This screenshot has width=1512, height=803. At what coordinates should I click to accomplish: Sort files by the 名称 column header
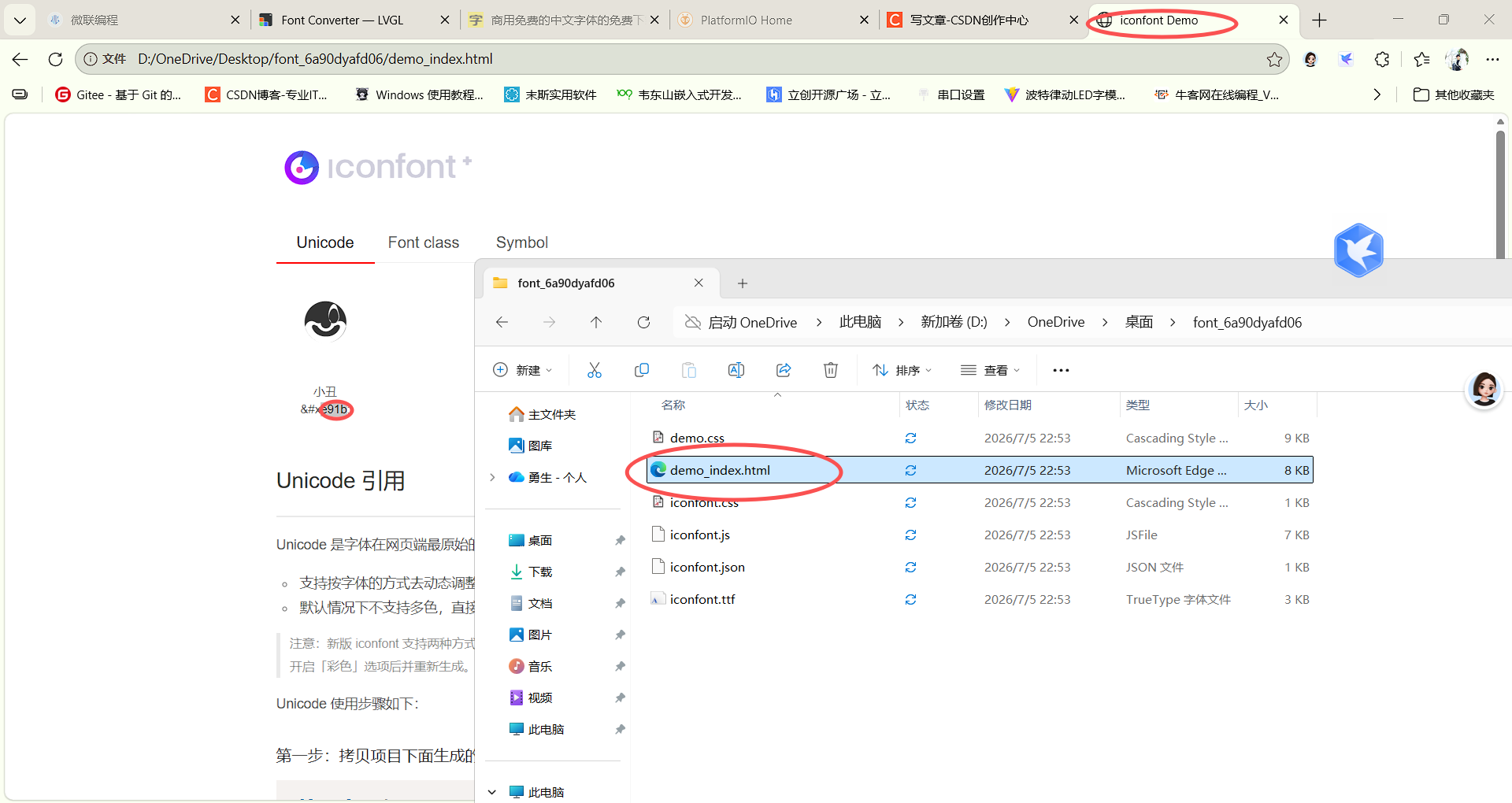[673, 405]
